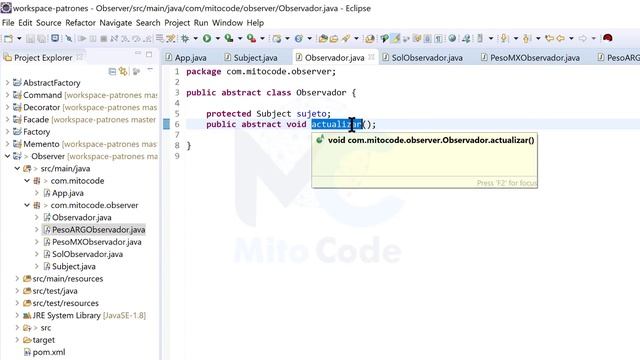
Task: Toggle Mark Occurrences highlighter icon
Action: point(395,38)
